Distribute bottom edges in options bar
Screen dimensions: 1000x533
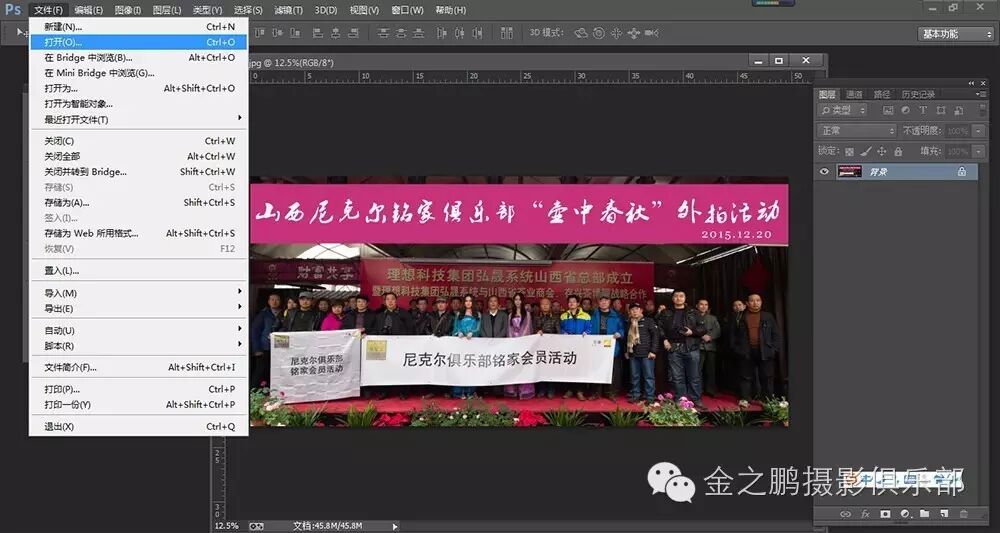pos(418,33)
